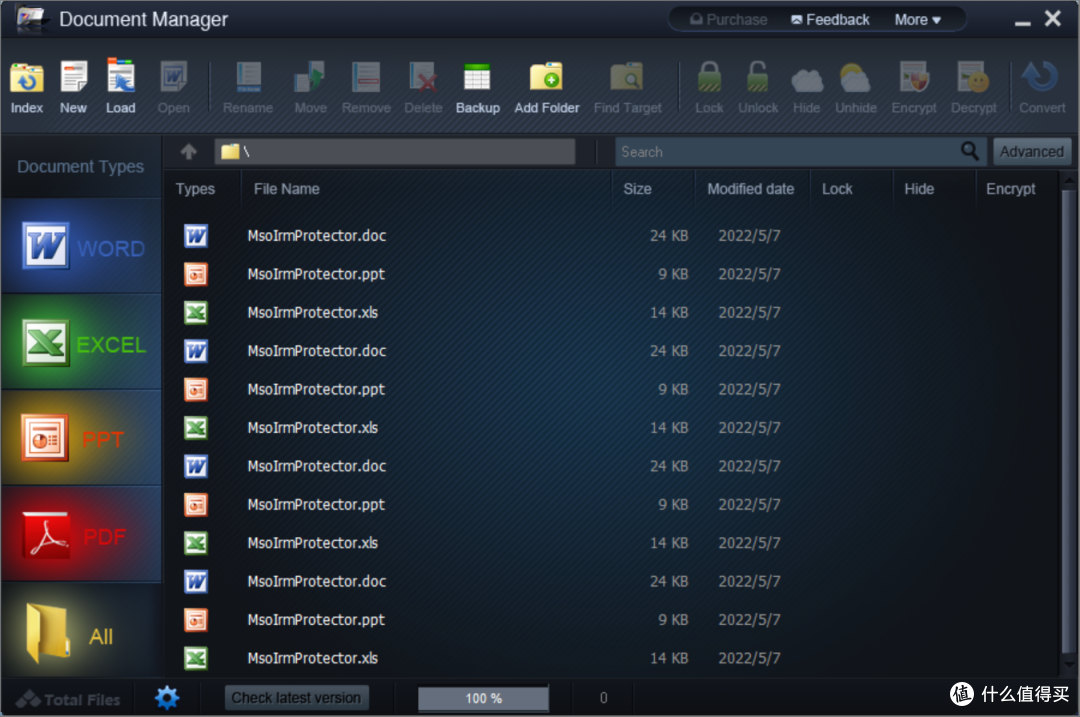Click the Search input field
The image size is (1080, 717).
point(785,152)
